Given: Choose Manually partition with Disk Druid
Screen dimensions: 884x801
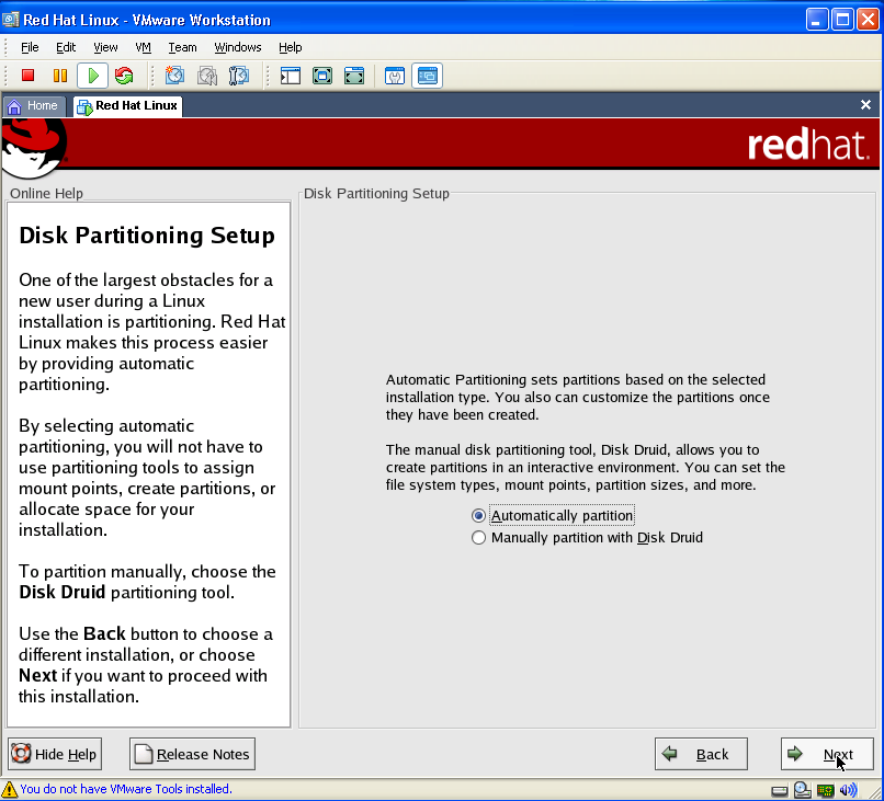Looking at the screenshot, I should click(x=479, y=538).
